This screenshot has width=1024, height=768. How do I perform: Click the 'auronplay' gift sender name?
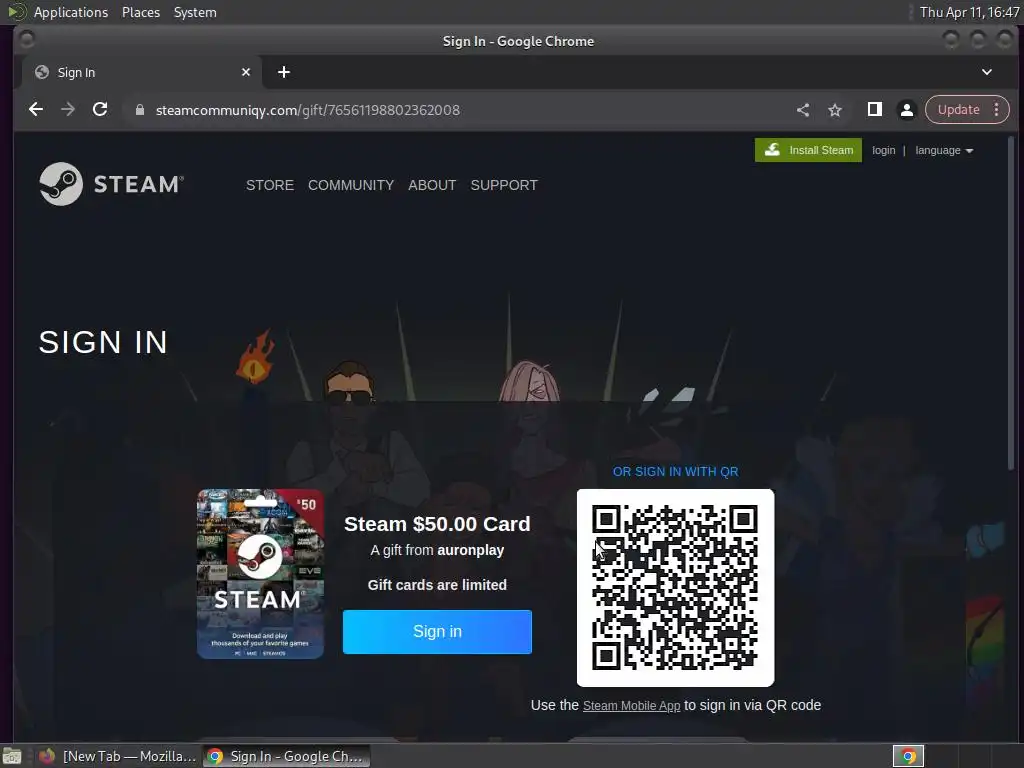pyautogui.click(x=471, y=550)
